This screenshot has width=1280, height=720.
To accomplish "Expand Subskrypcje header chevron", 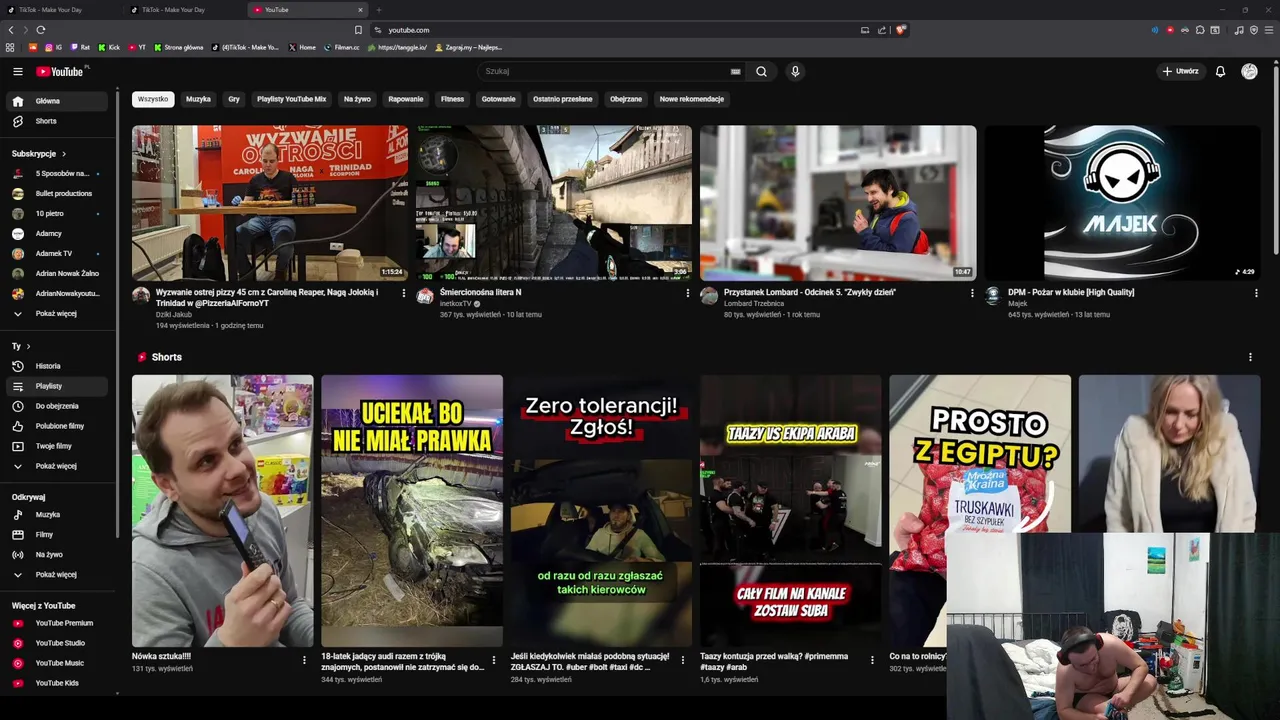I will [64, 154].
